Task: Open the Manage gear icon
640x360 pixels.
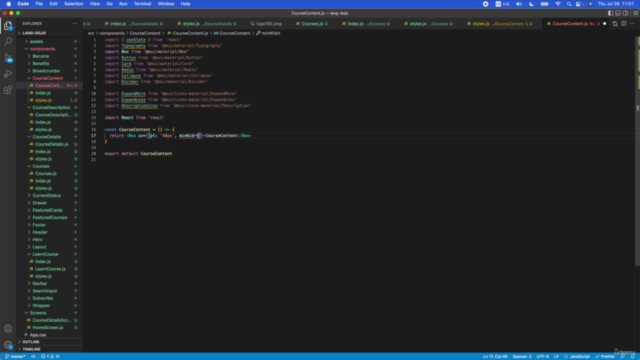Action: point(8,344)
